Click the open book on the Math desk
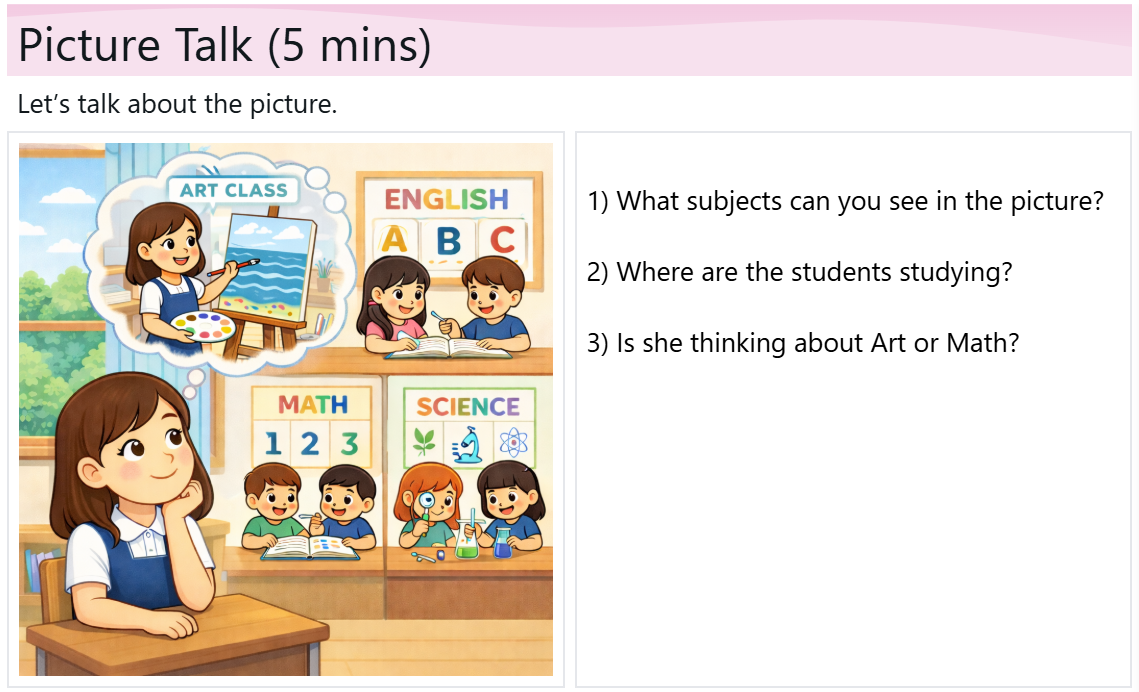The height and width of the screenshot is (692, 1139). [x=309, y=547]
